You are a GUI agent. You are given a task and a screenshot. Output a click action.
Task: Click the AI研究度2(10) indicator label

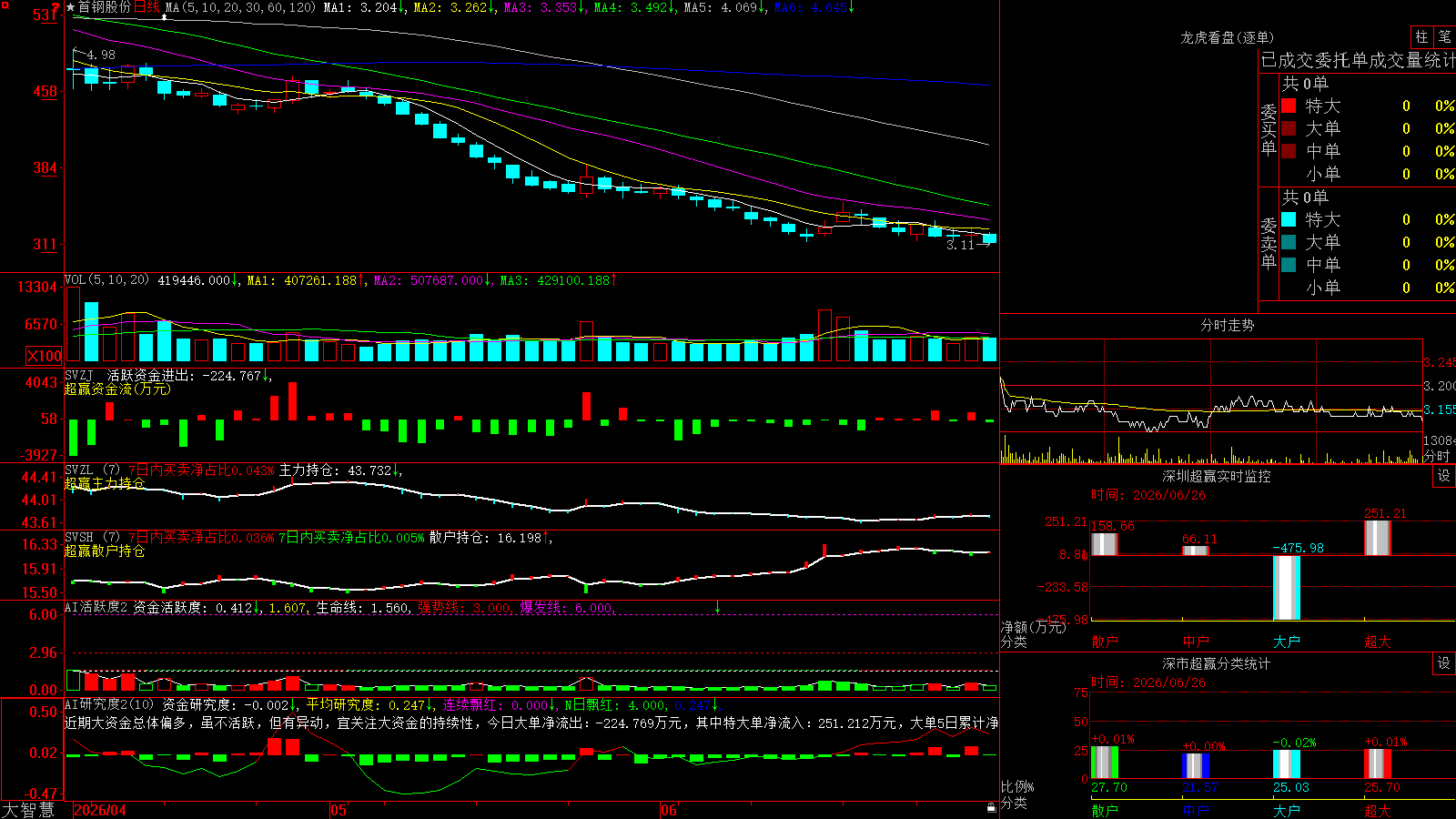(x=109, y=704)
